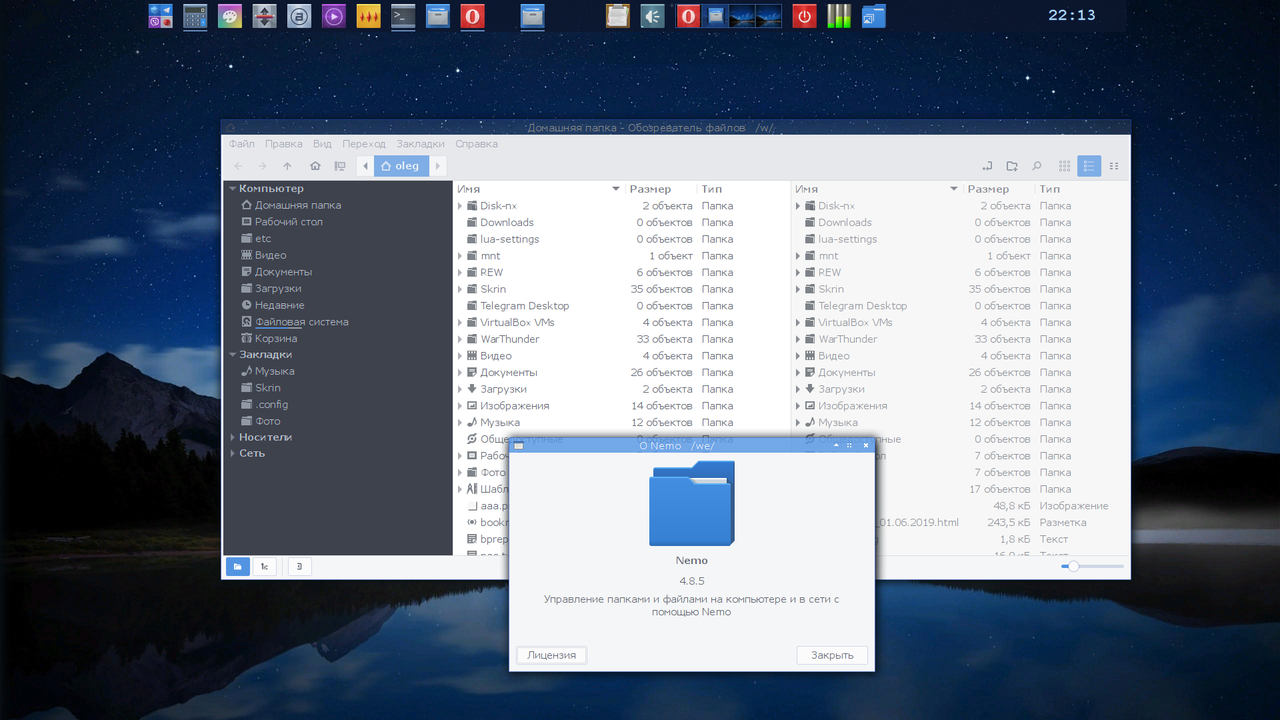Click the red power button in the panel

(x=804, y=16)
